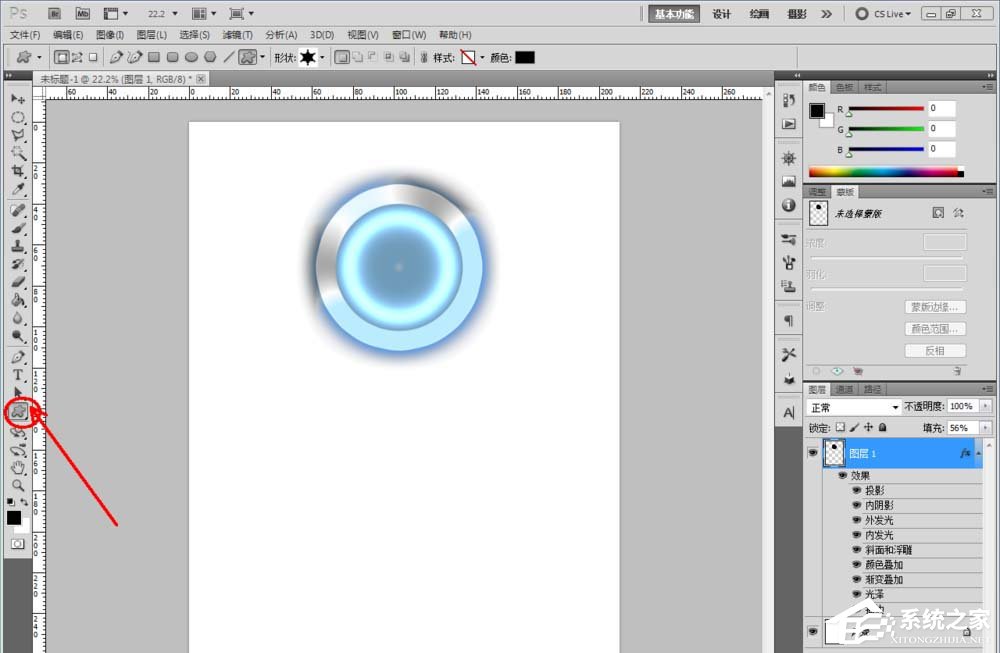Select the Custom Shape tool in the toolbox

click(x=18, y=411)
